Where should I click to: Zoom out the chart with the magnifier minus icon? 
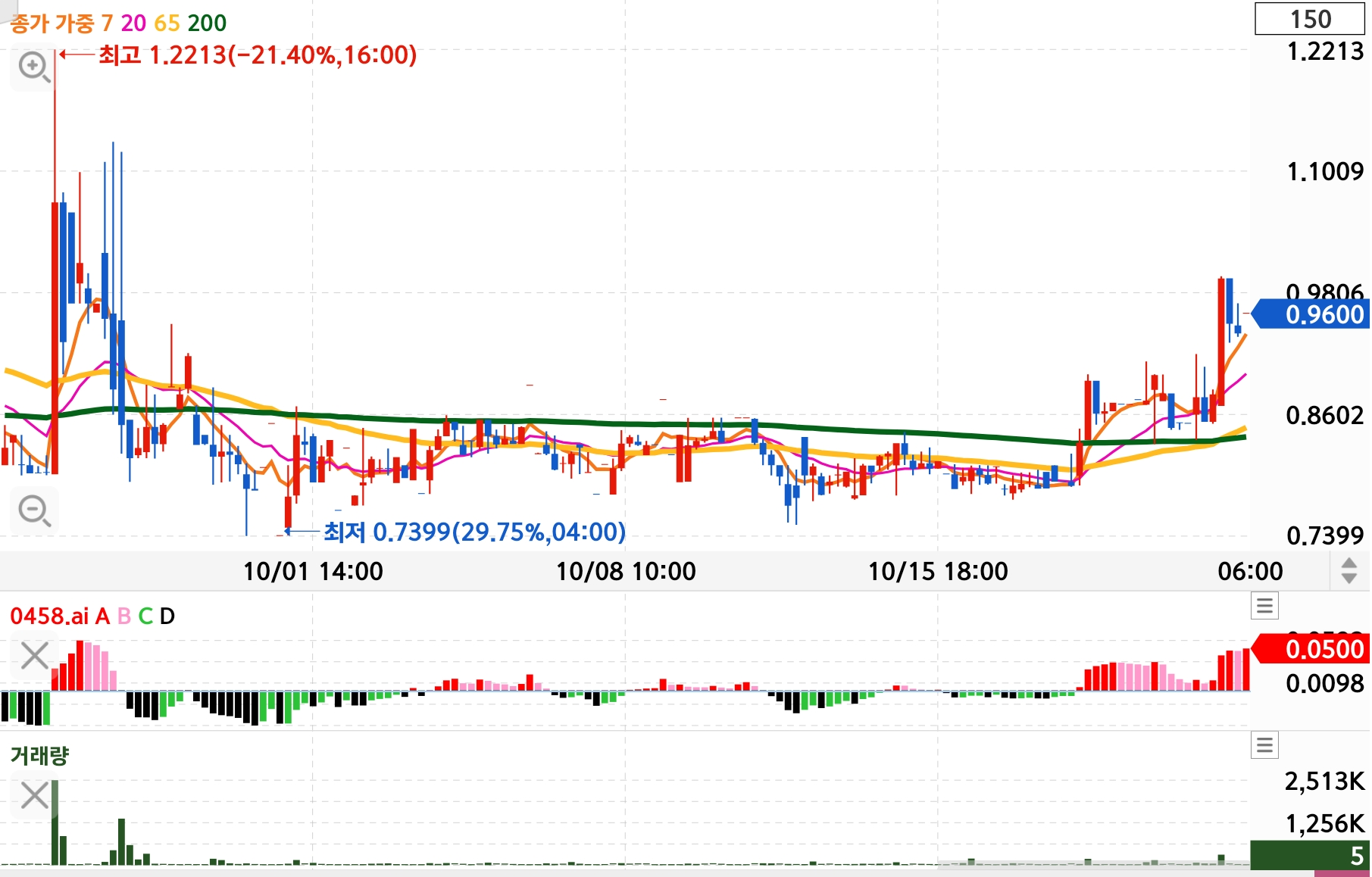point(34,511)
